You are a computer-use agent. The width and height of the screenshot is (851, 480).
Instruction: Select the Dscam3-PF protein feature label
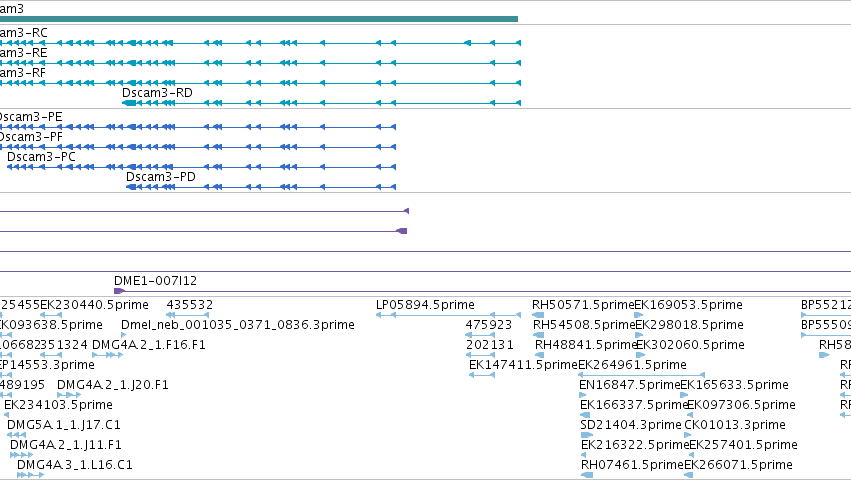(x=30, y=137)
